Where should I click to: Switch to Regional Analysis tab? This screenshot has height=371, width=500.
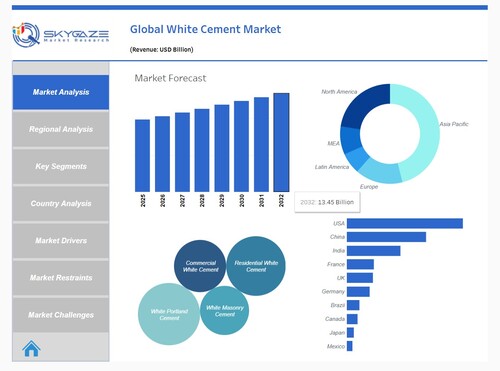[61, 129]
